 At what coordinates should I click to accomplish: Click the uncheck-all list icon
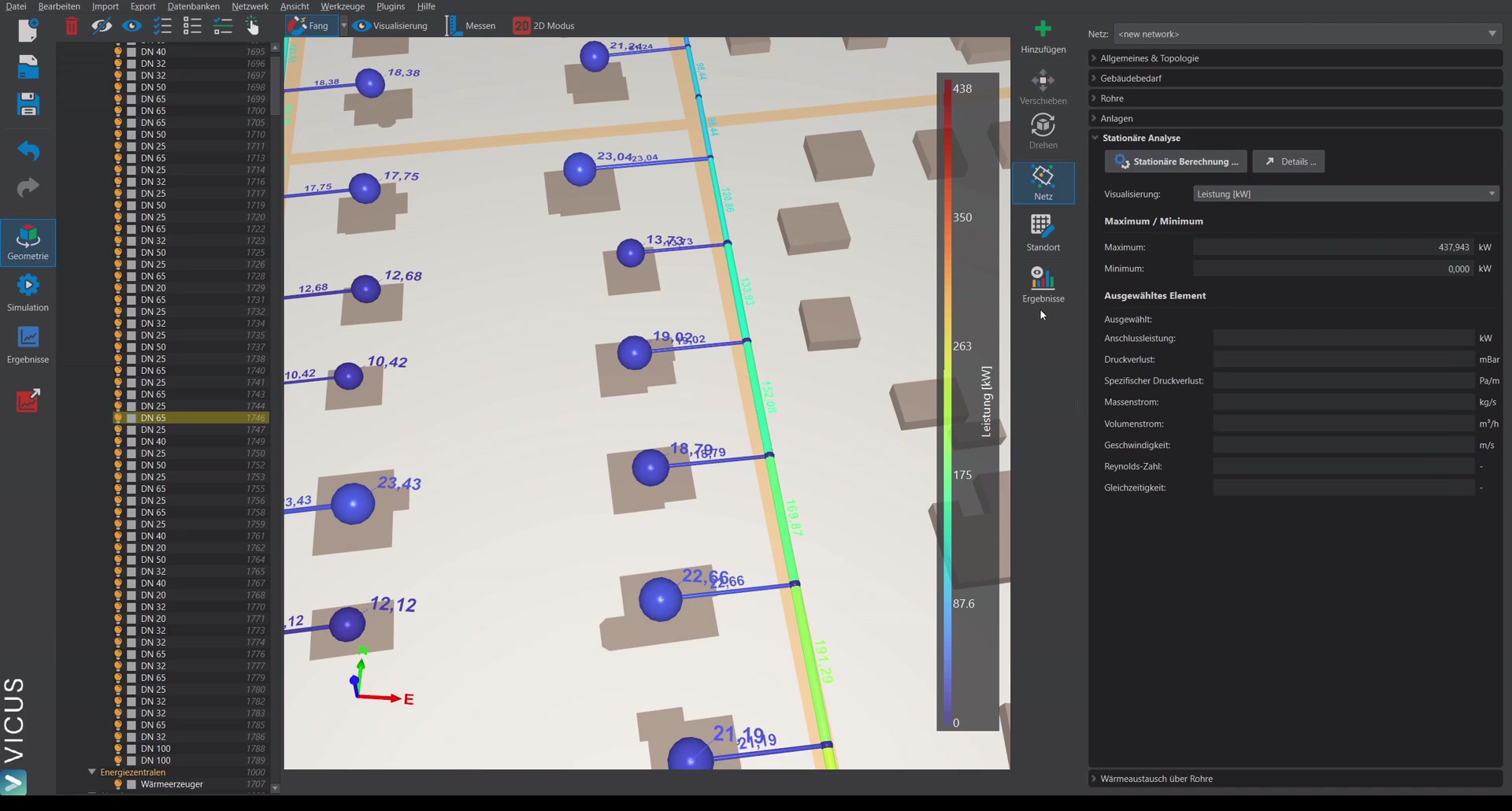pos(192,26)
